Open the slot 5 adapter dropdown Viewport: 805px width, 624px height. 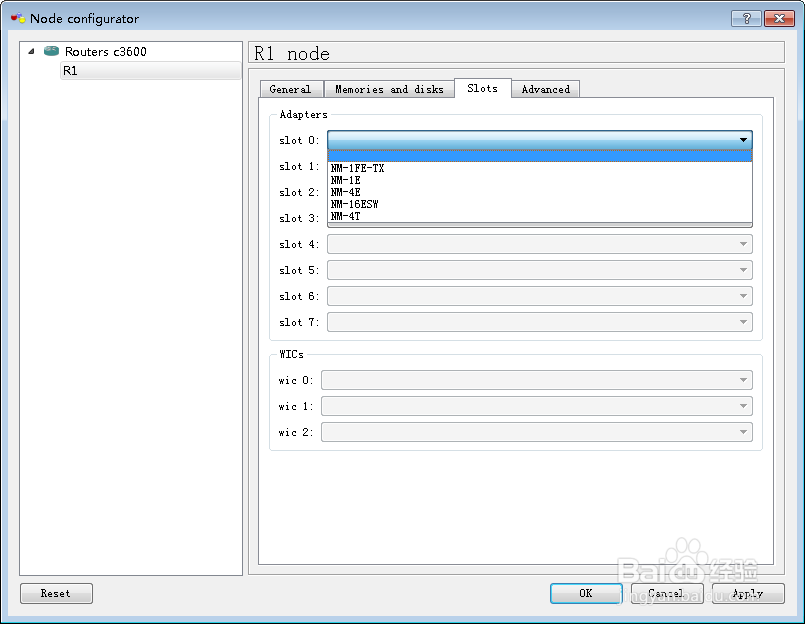point(540,270)
